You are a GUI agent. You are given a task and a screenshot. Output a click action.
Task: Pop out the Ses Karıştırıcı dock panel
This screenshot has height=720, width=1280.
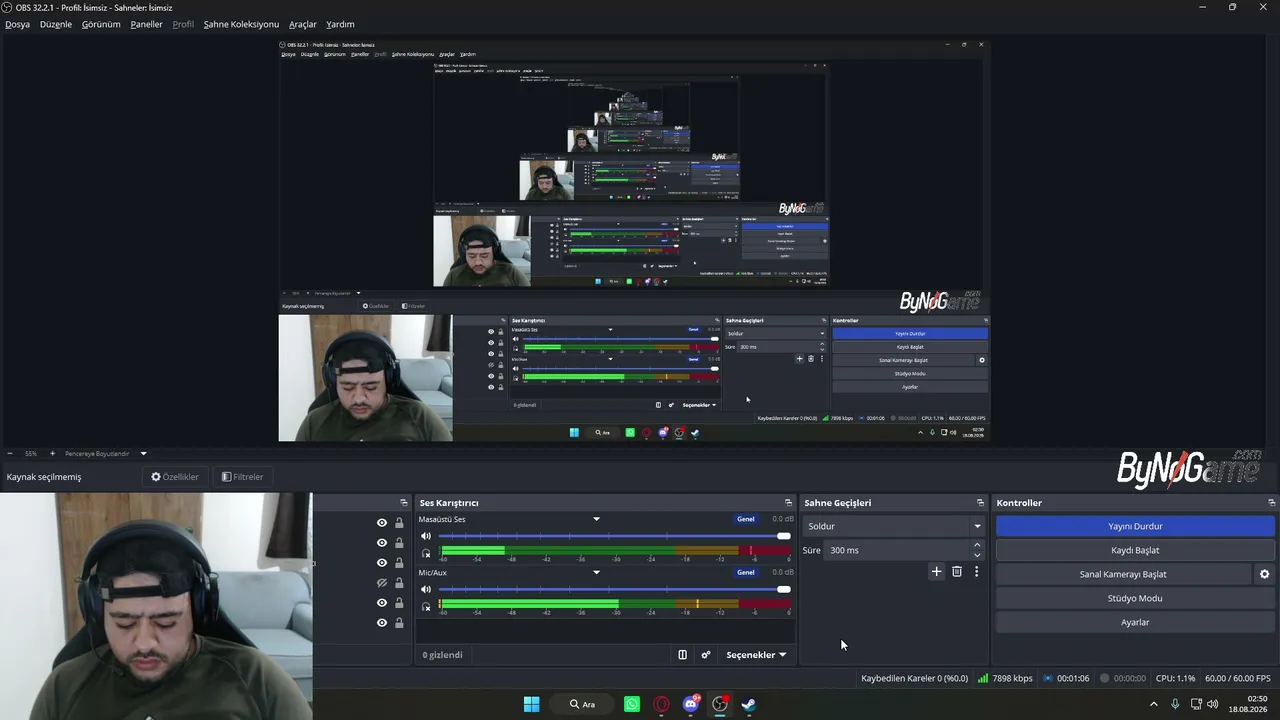788,503
